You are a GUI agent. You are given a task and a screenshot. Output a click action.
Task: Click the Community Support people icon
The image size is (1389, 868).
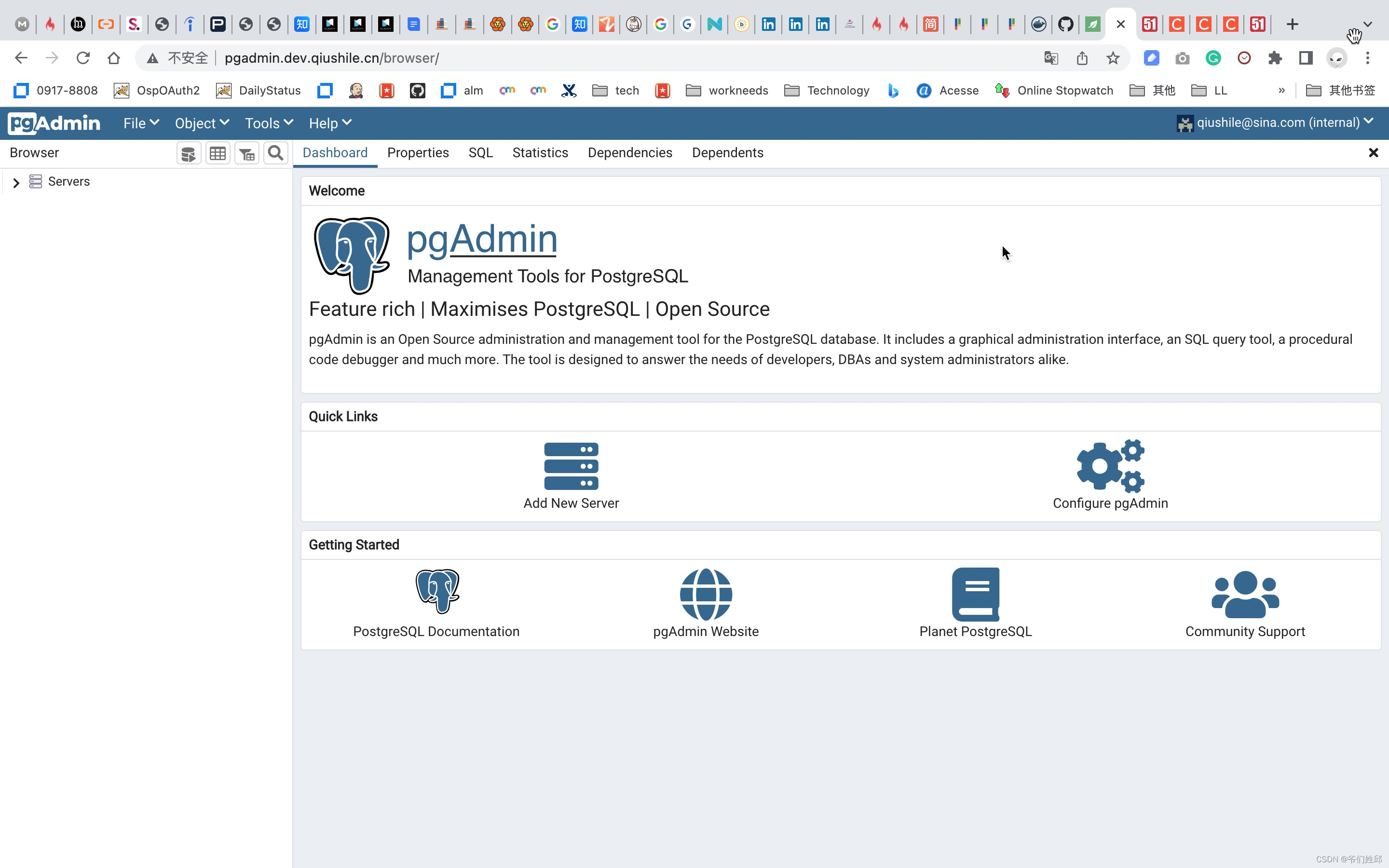pos(1244,594)
